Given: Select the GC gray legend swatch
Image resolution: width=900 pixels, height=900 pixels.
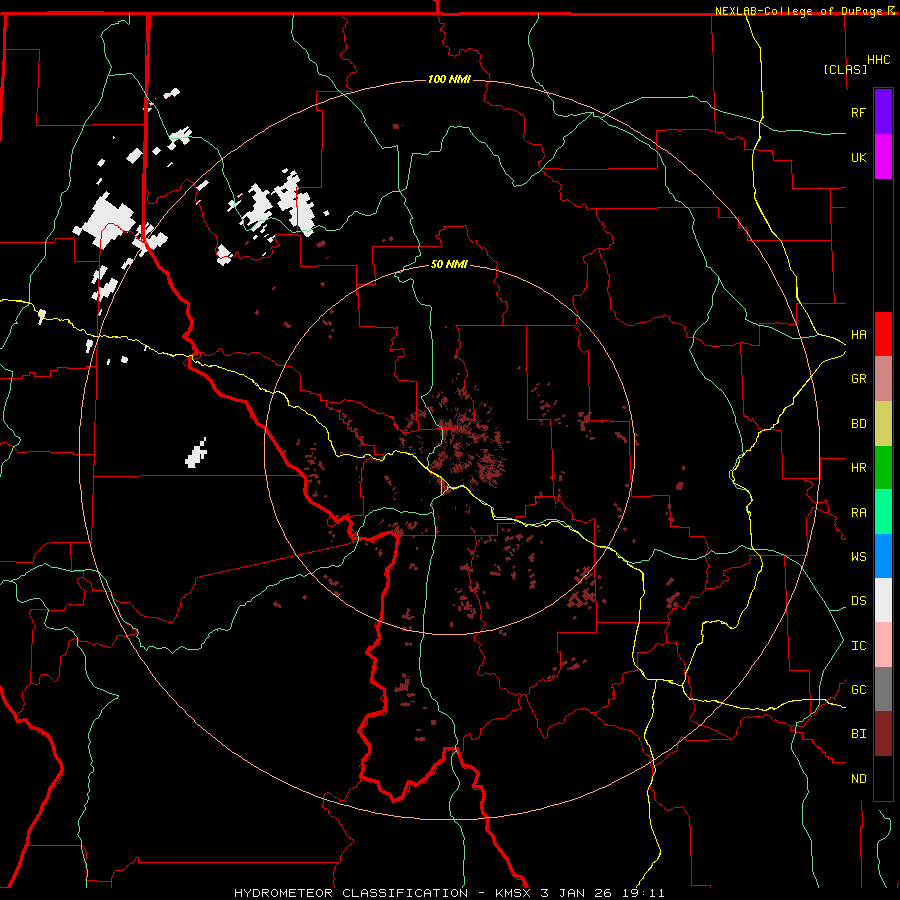Looking at the screenshot, I should (883, 689).
